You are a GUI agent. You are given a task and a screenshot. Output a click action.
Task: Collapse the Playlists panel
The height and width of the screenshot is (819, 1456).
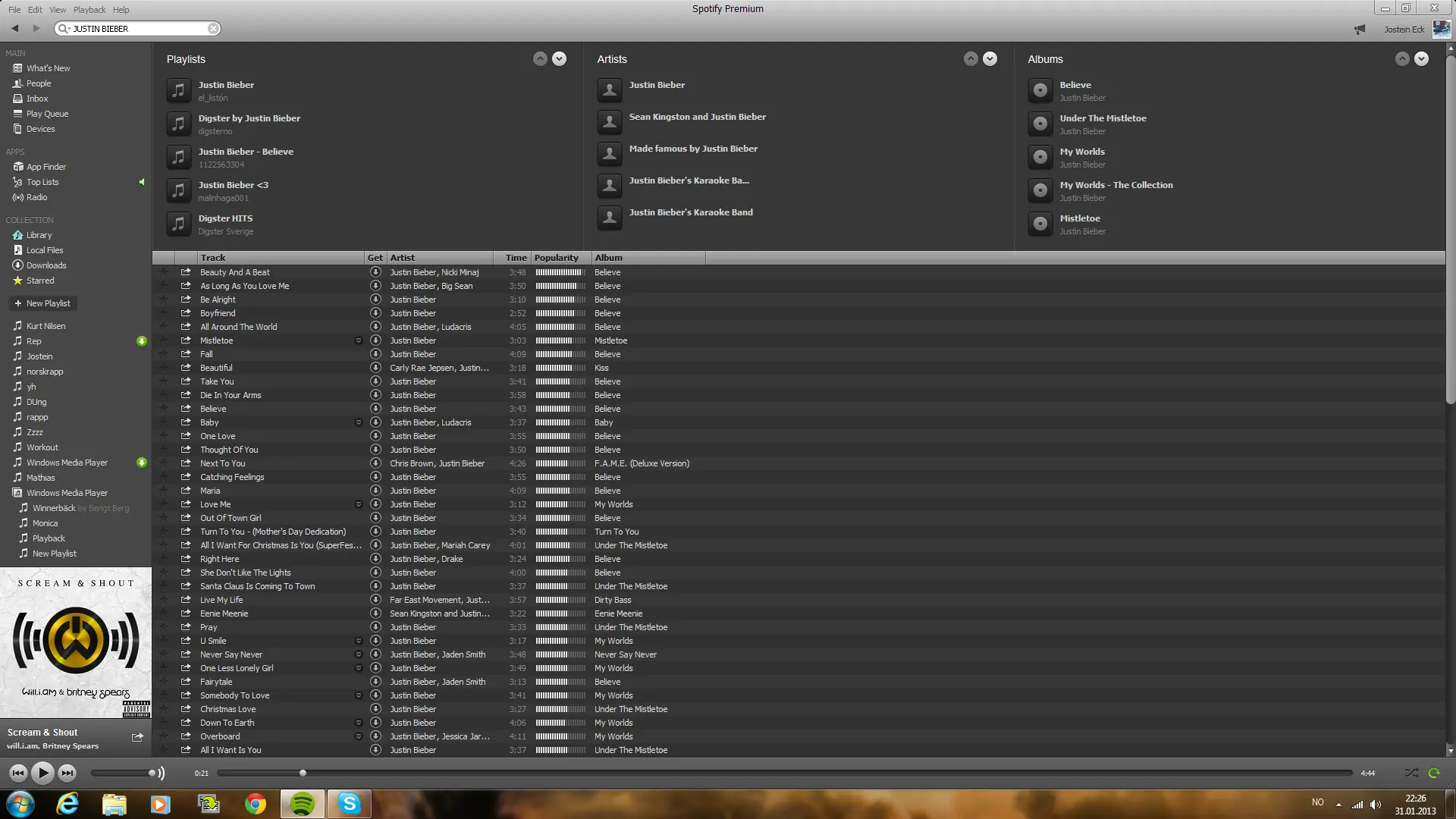pyautogui.click(x=540, y=58)
